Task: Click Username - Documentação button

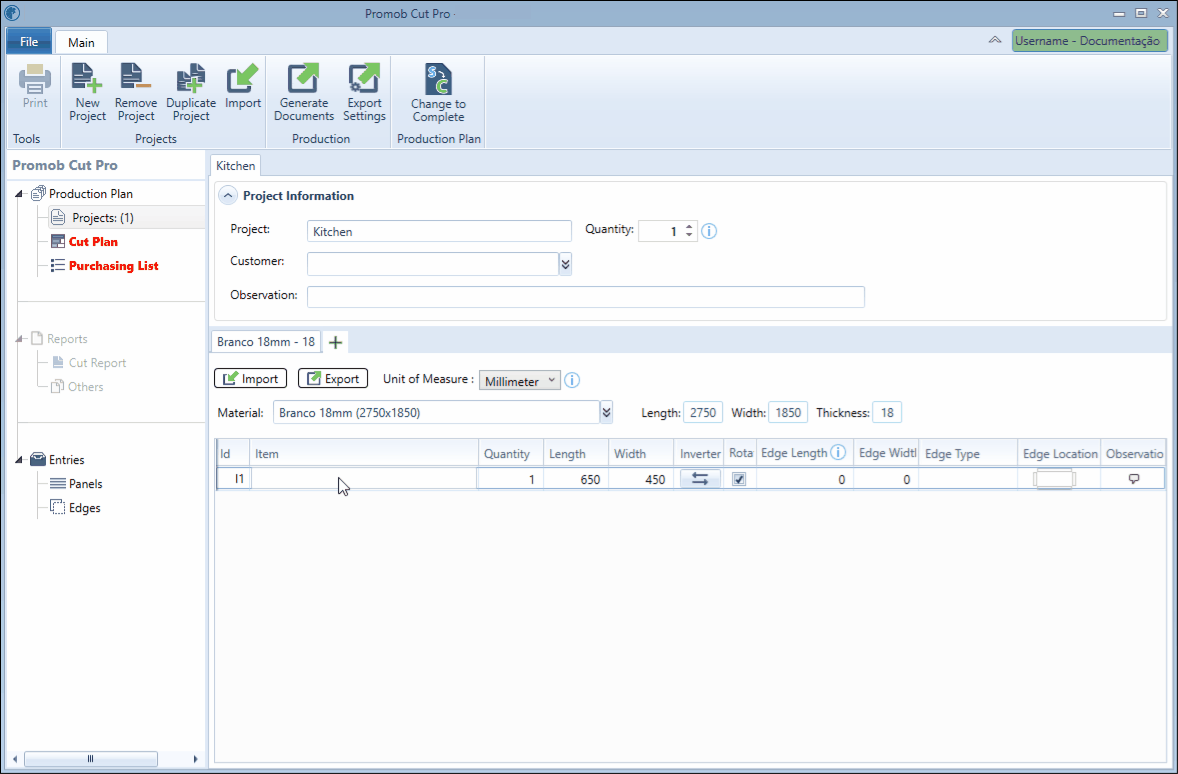Action: point(1089,41)
